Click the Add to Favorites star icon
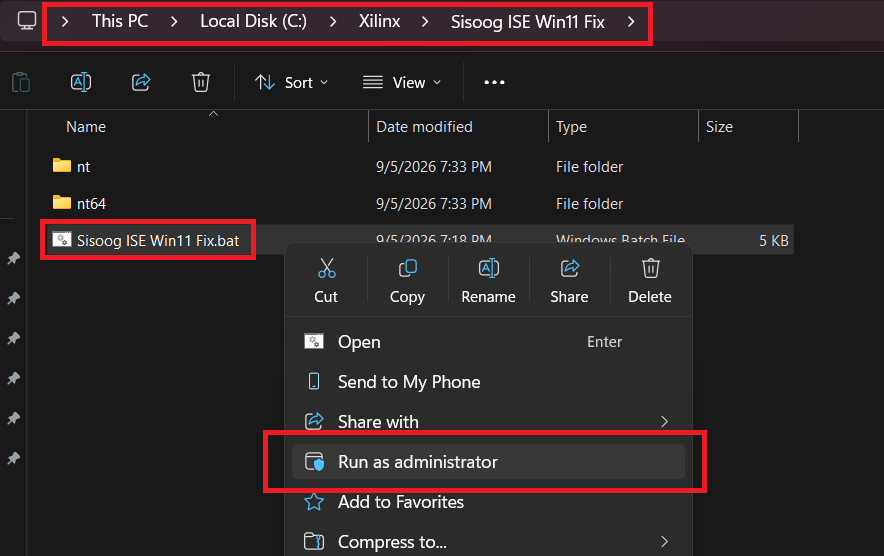The width and height of the screenshot is (884, 556). (x=314, y=502)
